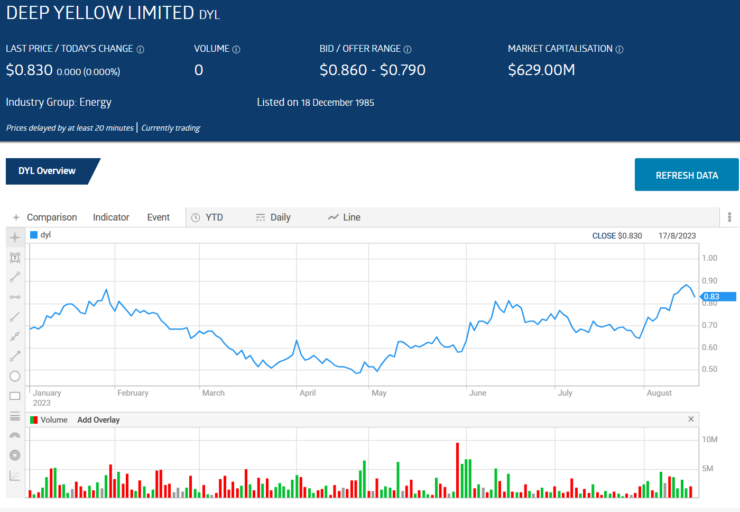Screen dimensions: 740x512
Task: Switch to the DYL Overview tab
Action: (47, 171)
